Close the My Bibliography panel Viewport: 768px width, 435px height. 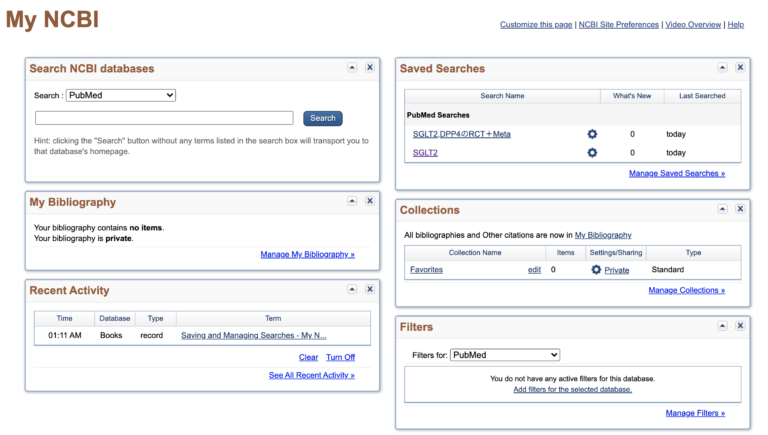click(x=370, y=201)
